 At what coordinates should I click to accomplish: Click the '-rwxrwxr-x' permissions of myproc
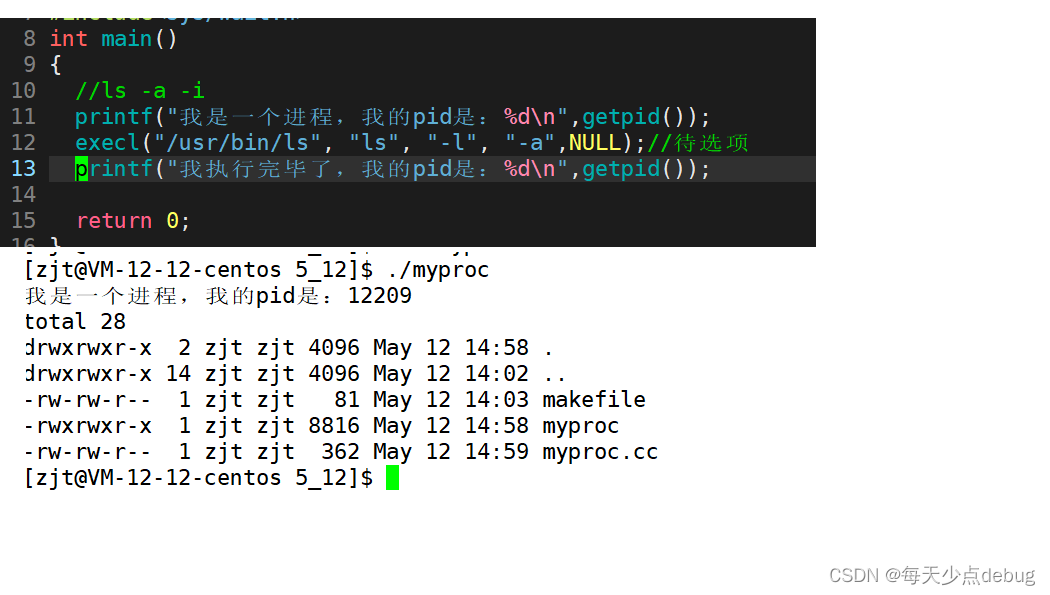[x=88, y=426]
